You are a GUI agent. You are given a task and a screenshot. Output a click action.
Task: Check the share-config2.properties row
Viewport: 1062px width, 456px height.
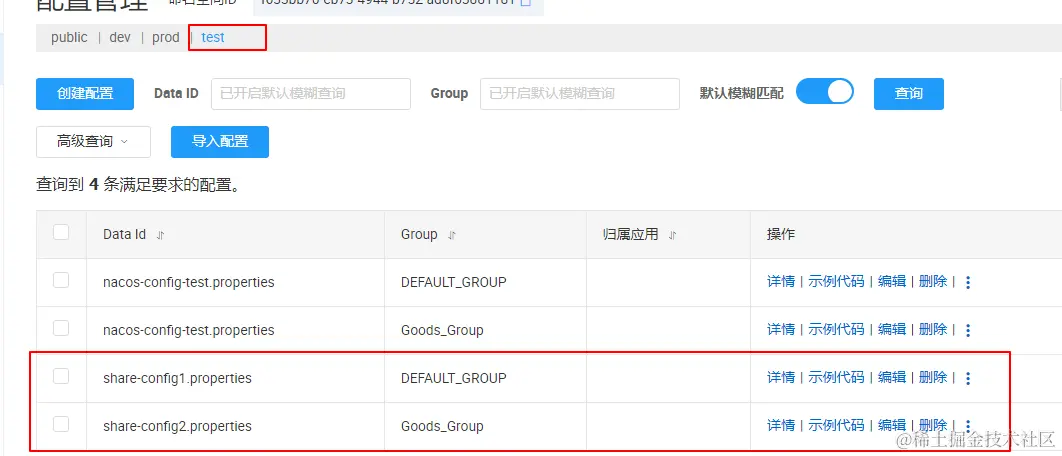point(61,424)
